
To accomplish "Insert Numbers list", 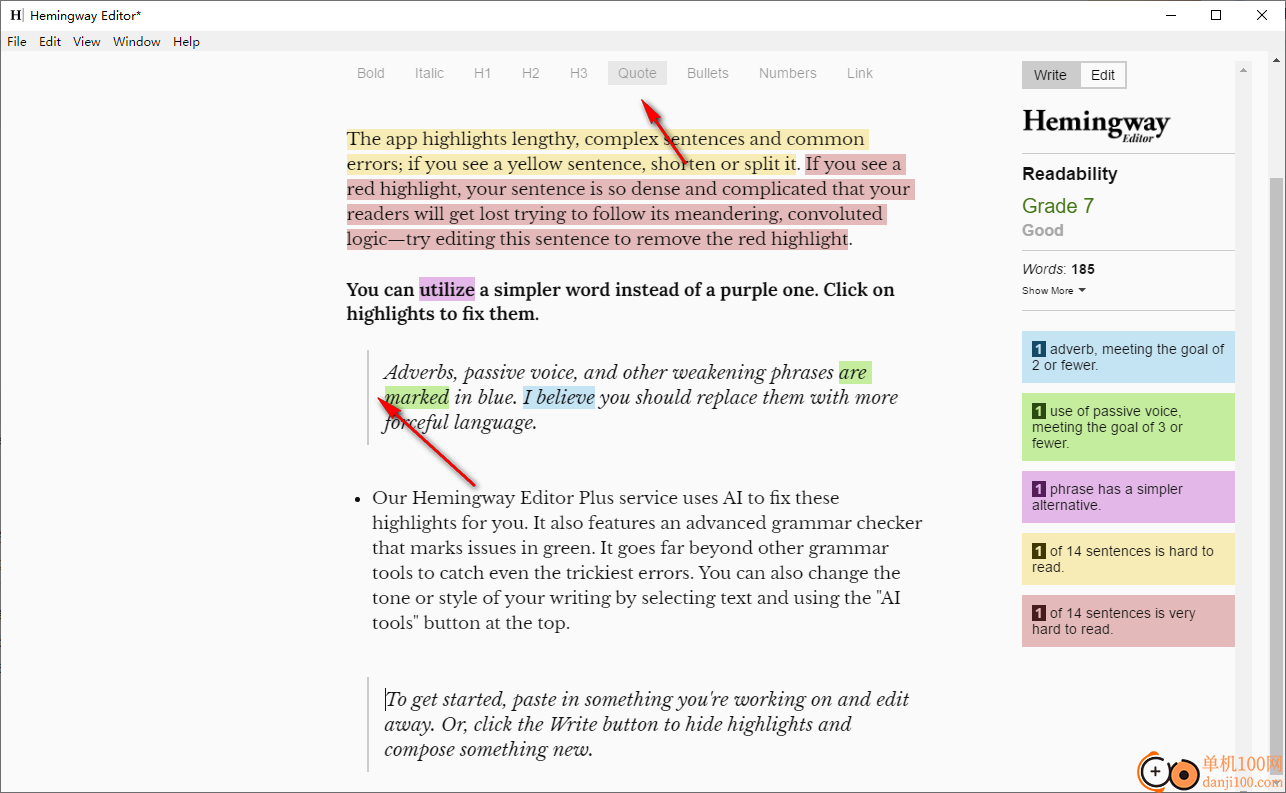I will [788, 73].
